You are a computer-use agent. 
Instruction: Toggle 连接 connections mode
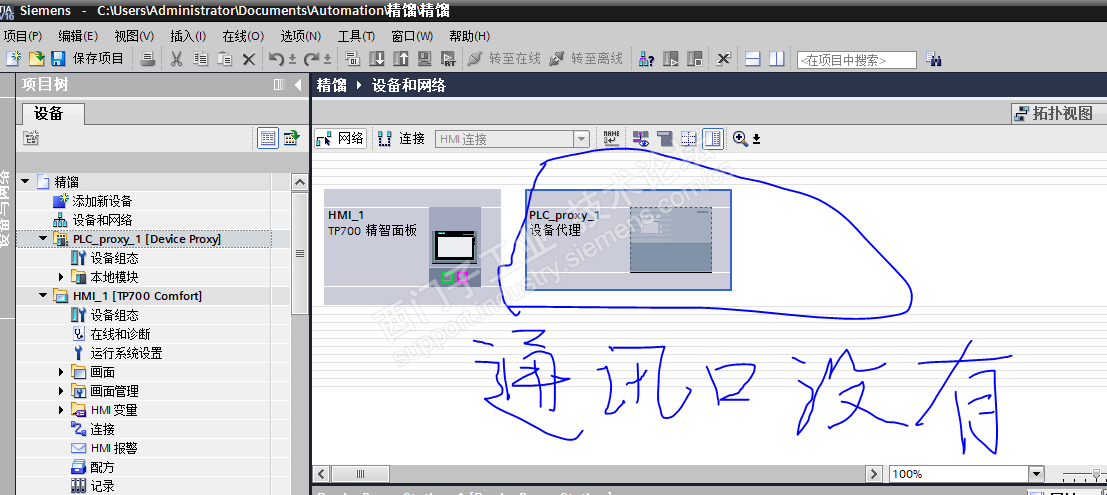coord(401,138)
